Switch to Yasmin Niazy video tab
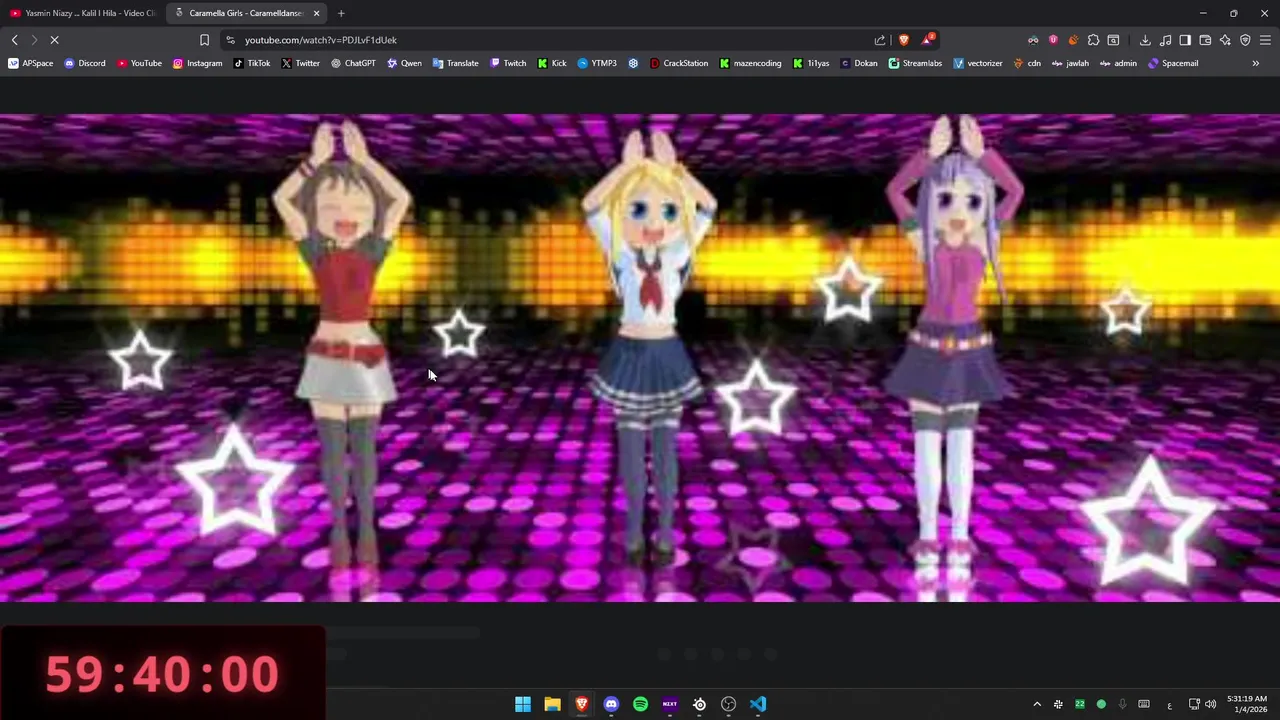 click(82, 13)
